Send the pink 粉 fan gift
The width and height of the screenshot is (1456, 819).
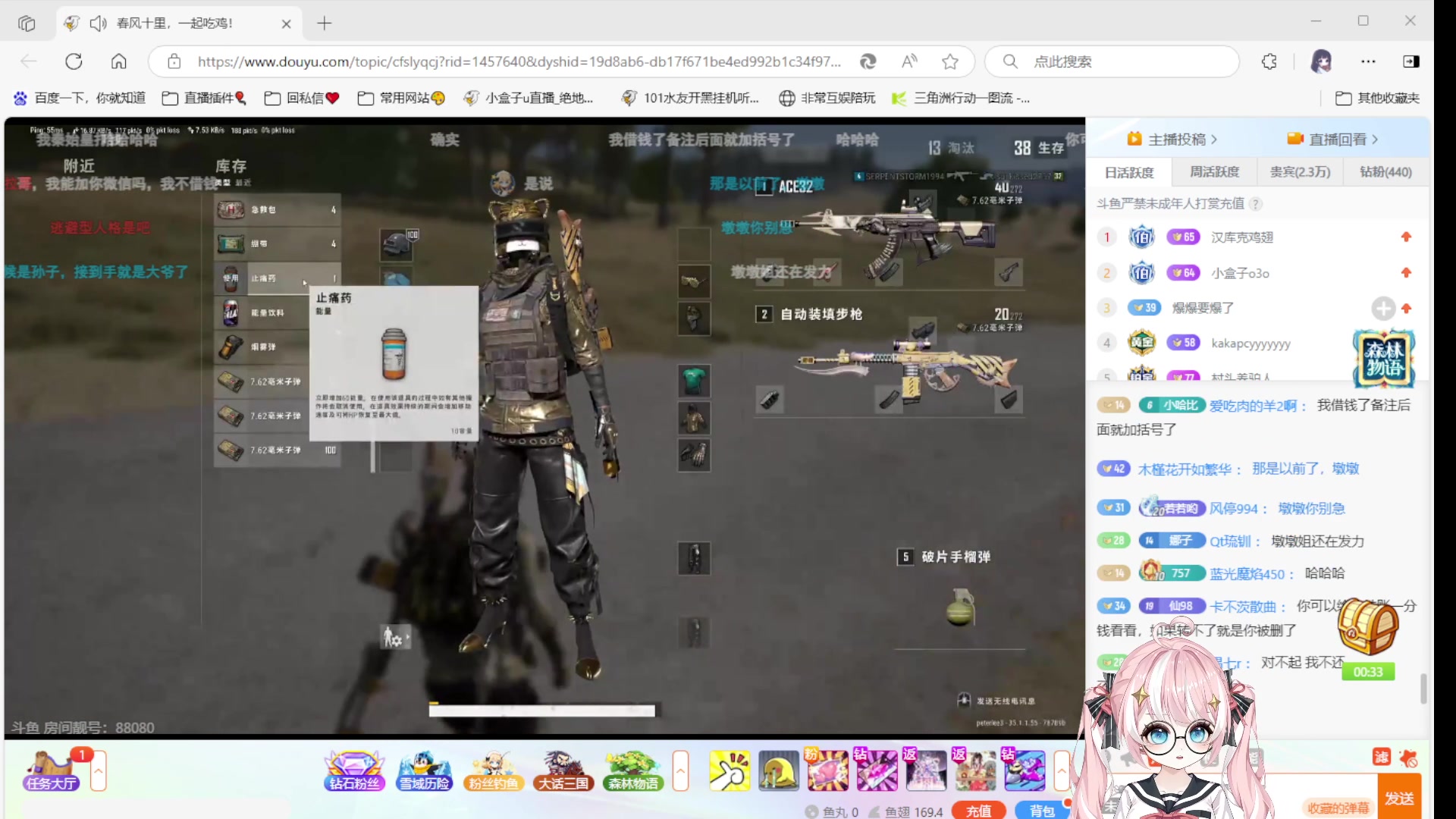click(x=827, y=770)
